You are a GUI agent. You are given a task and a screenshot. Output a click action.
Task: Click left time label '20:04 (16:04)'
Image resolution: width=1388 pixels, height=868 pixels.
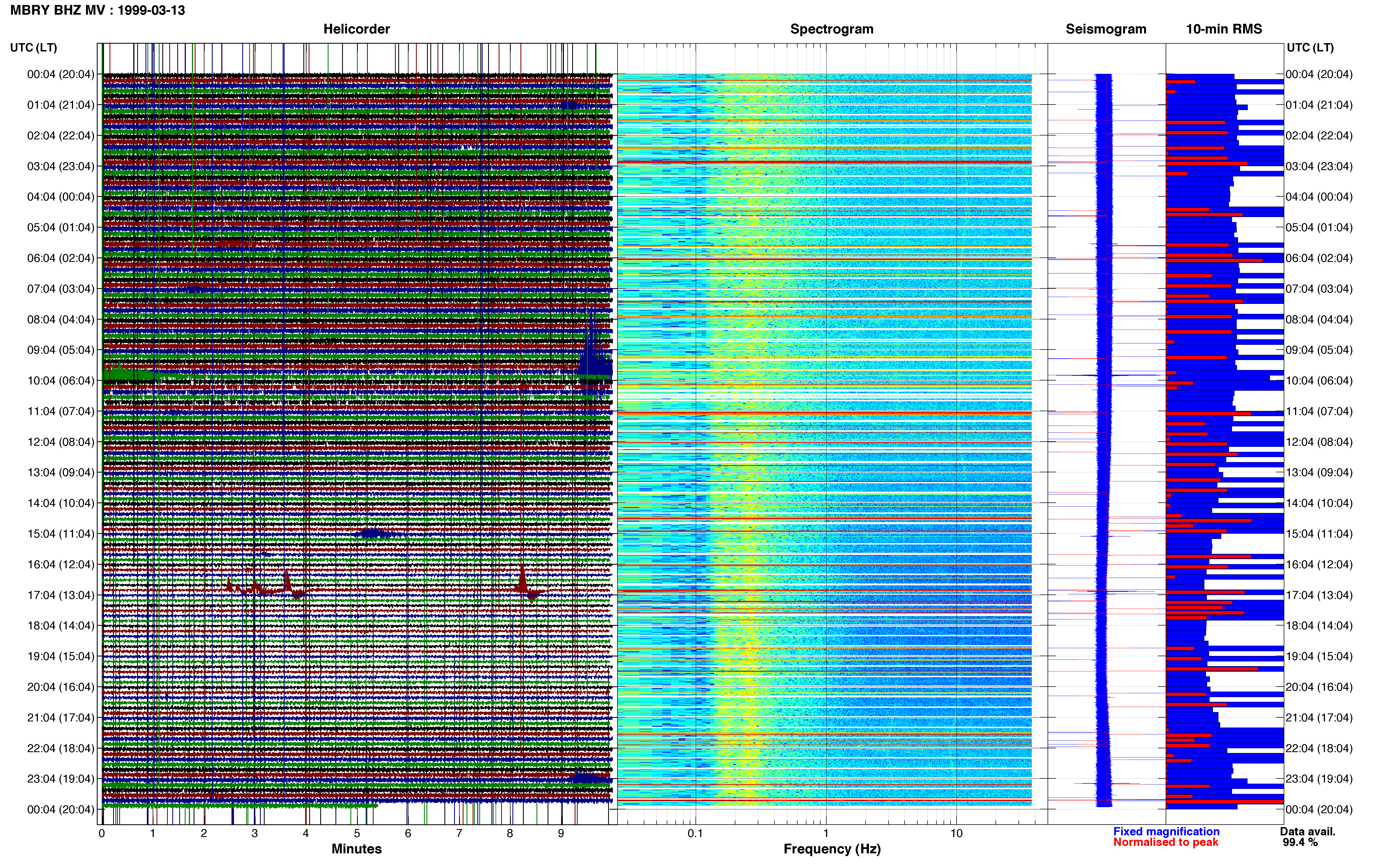[61, 687]
